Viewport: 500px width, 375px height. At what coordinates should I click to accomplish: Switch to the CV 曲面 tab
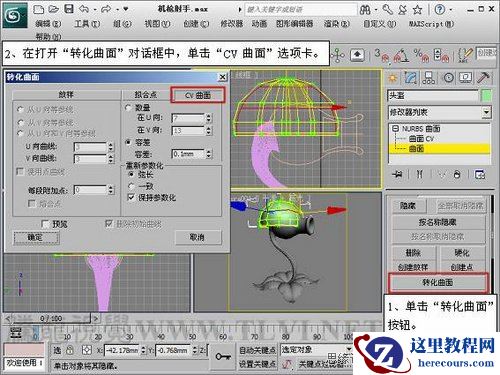198,95
